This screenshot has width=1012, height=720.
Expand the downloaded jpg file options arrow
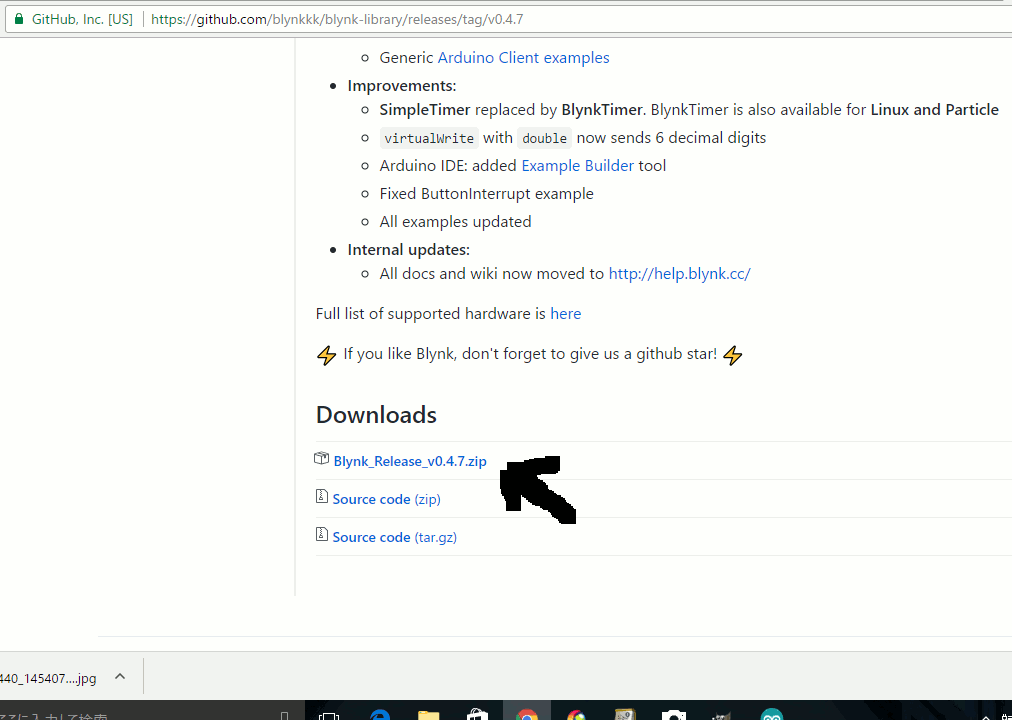120,676
